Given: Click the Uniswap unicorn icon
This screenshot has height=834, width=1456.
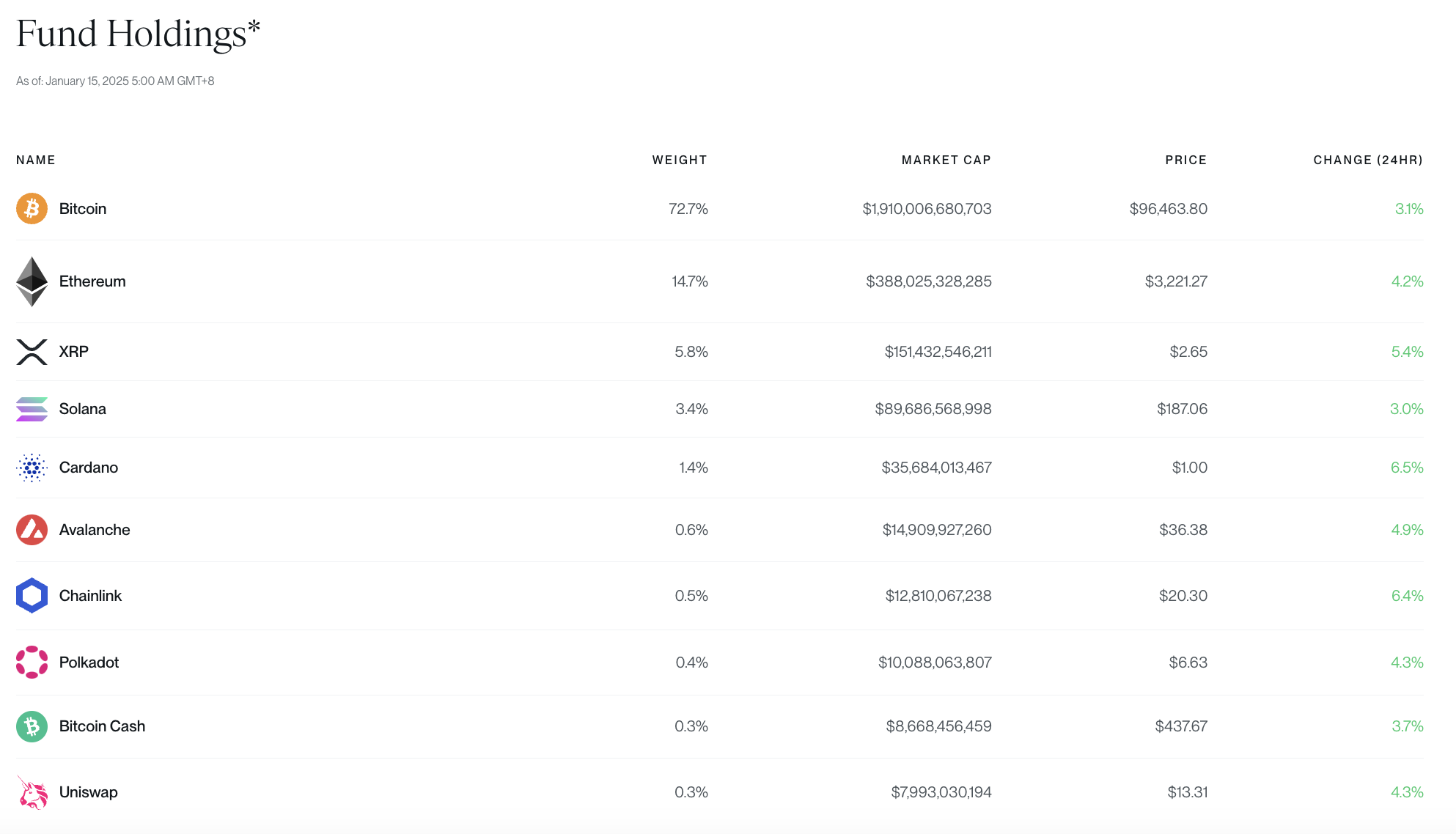Looking at the screenshot, I should pyautogui.click(x=32, y=791).
